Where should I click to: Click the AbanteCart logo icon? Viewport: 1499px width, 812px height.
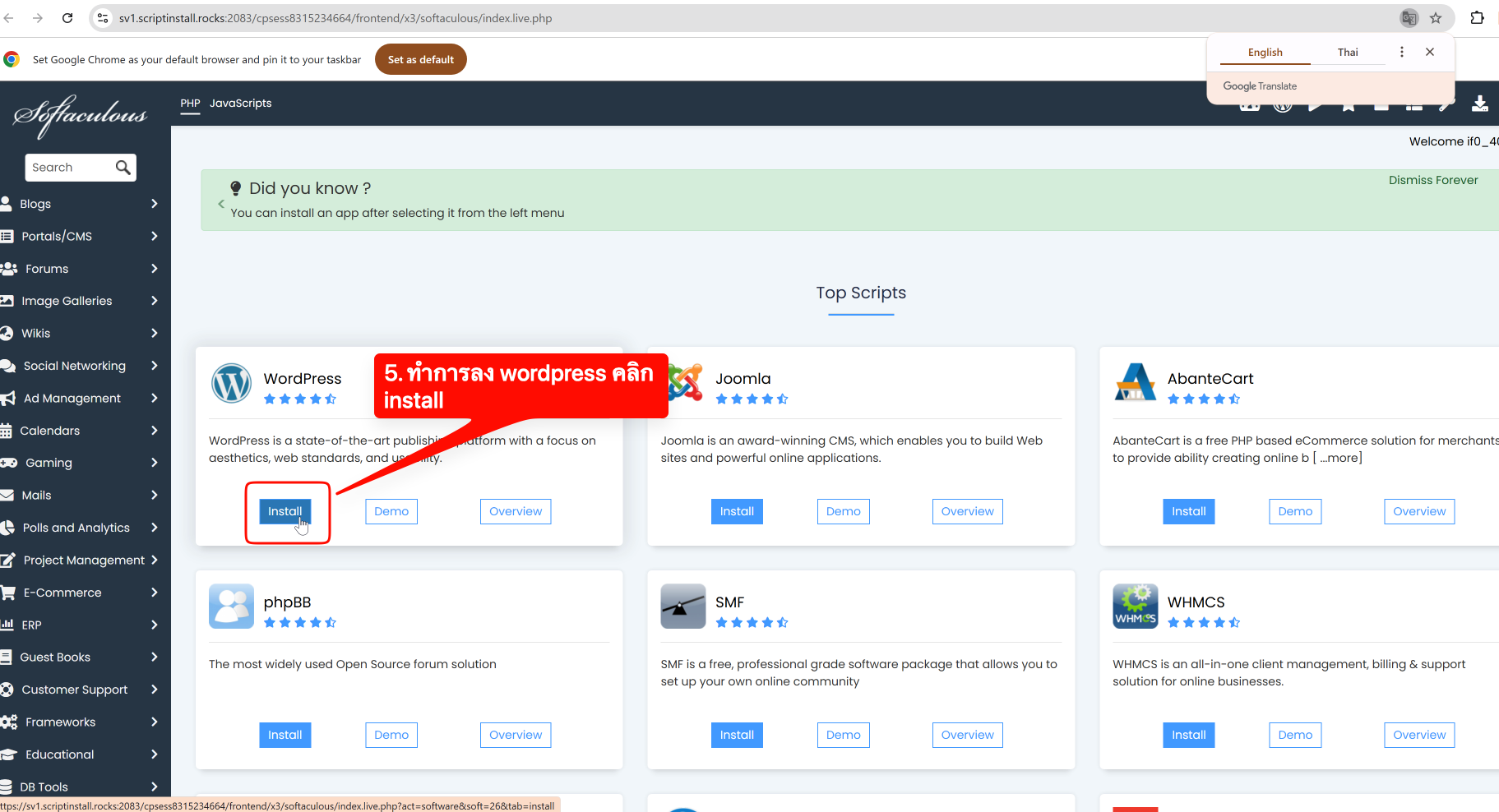(1135, 383)
